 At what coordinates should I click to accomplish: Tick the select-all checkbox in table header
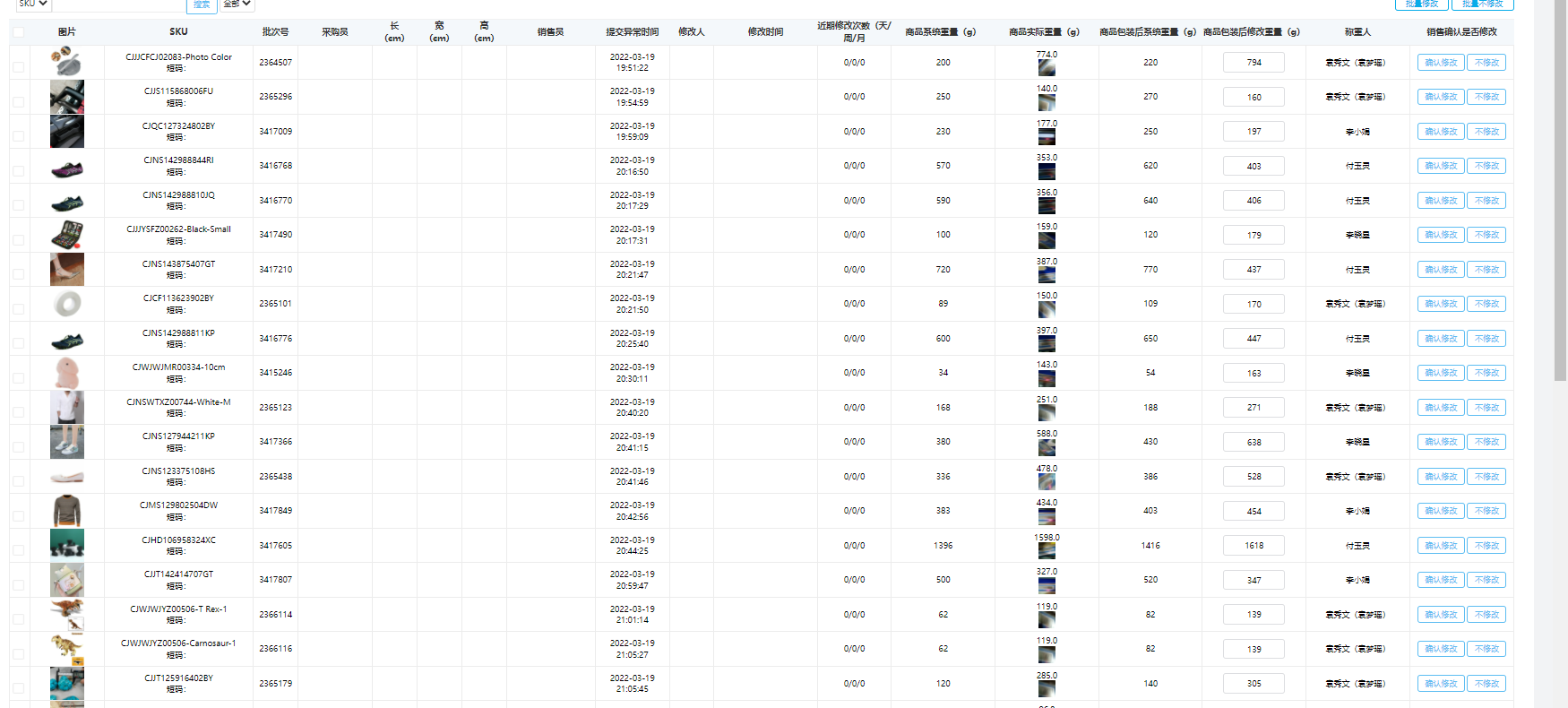18,32
